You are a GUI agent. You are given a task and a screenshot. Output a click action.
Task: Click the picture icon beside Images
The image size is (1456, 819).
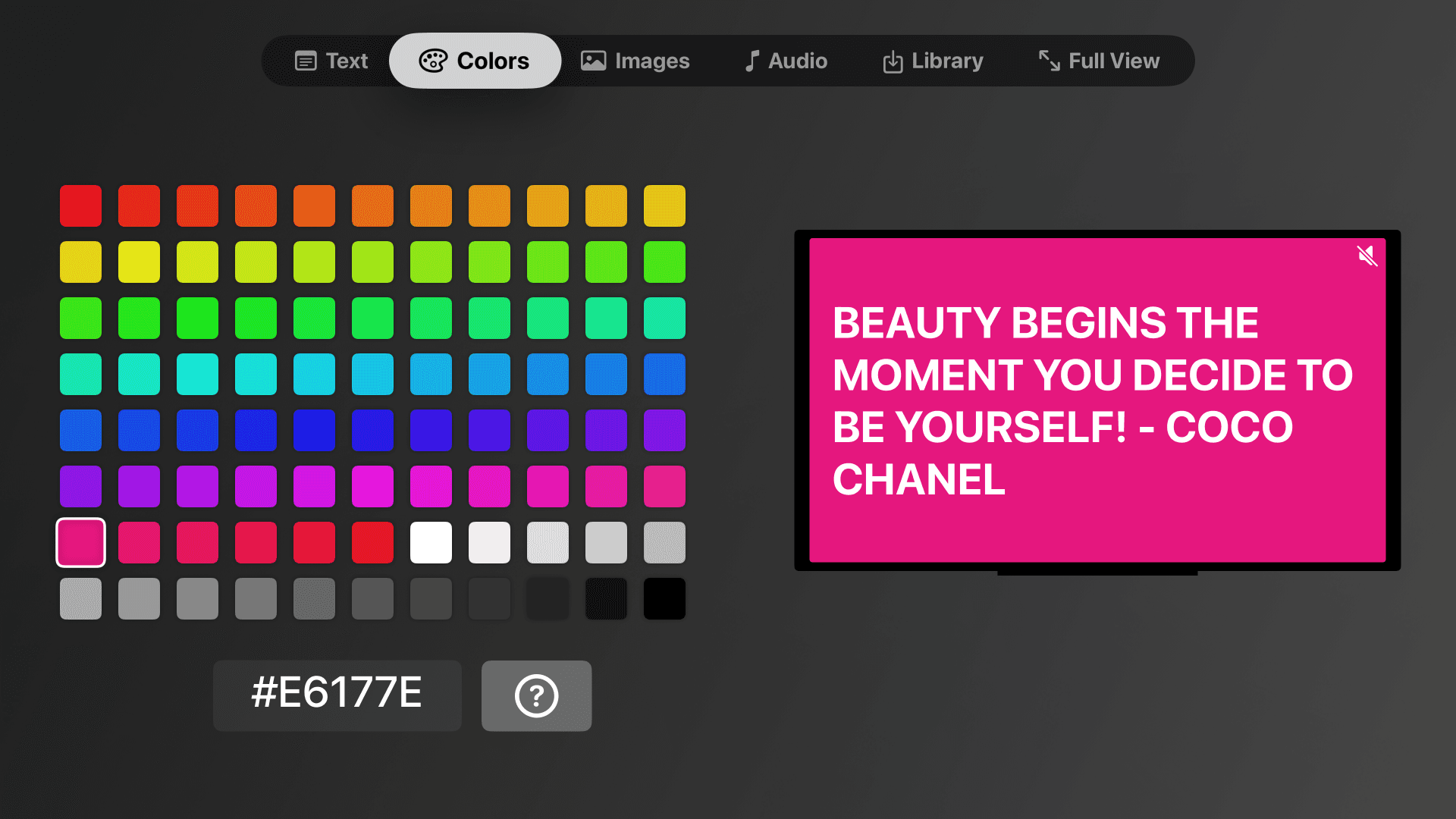593,61
